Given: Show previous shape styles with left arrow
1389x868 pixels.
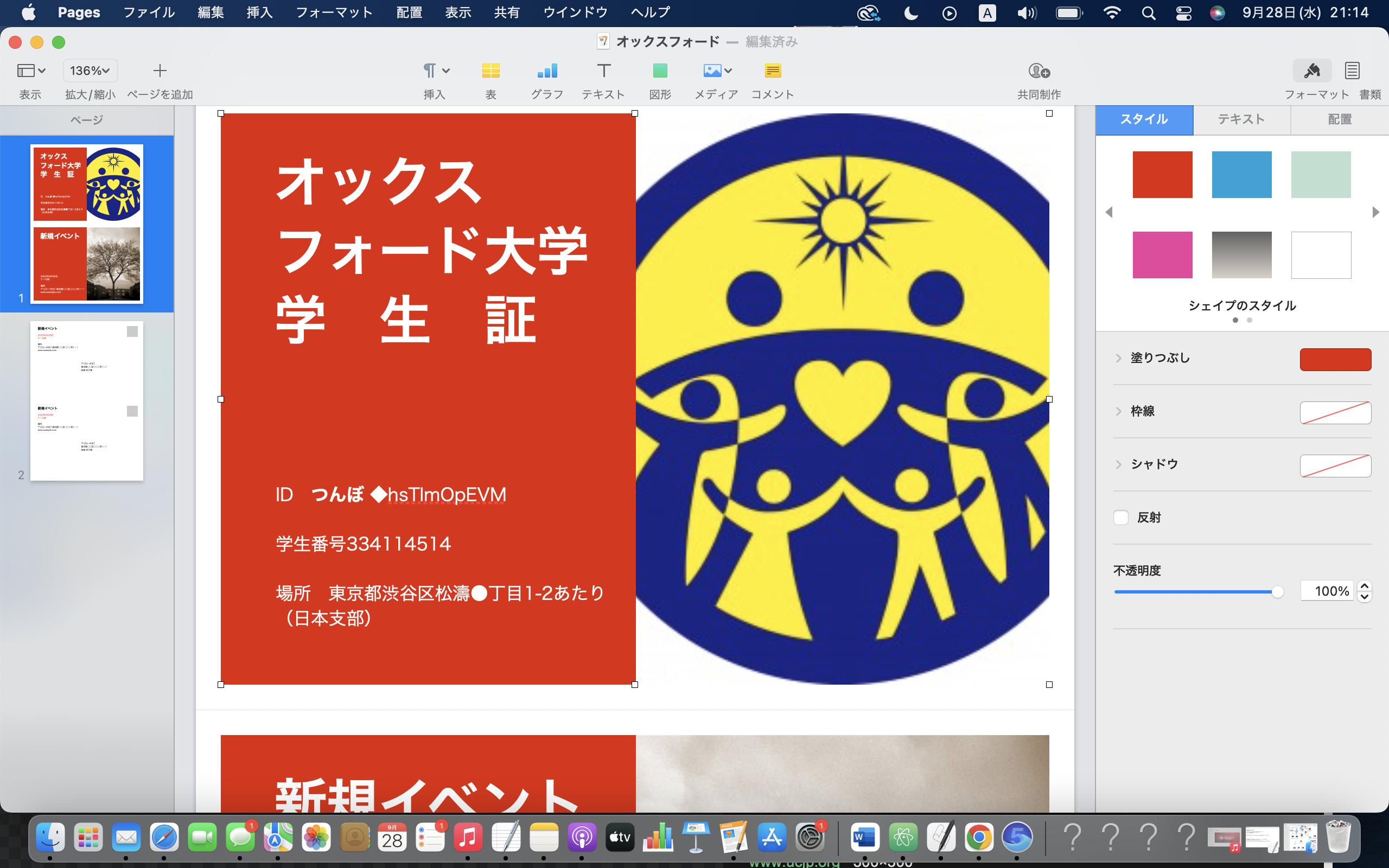Looking at the screenshot, I should (1109, 213).
